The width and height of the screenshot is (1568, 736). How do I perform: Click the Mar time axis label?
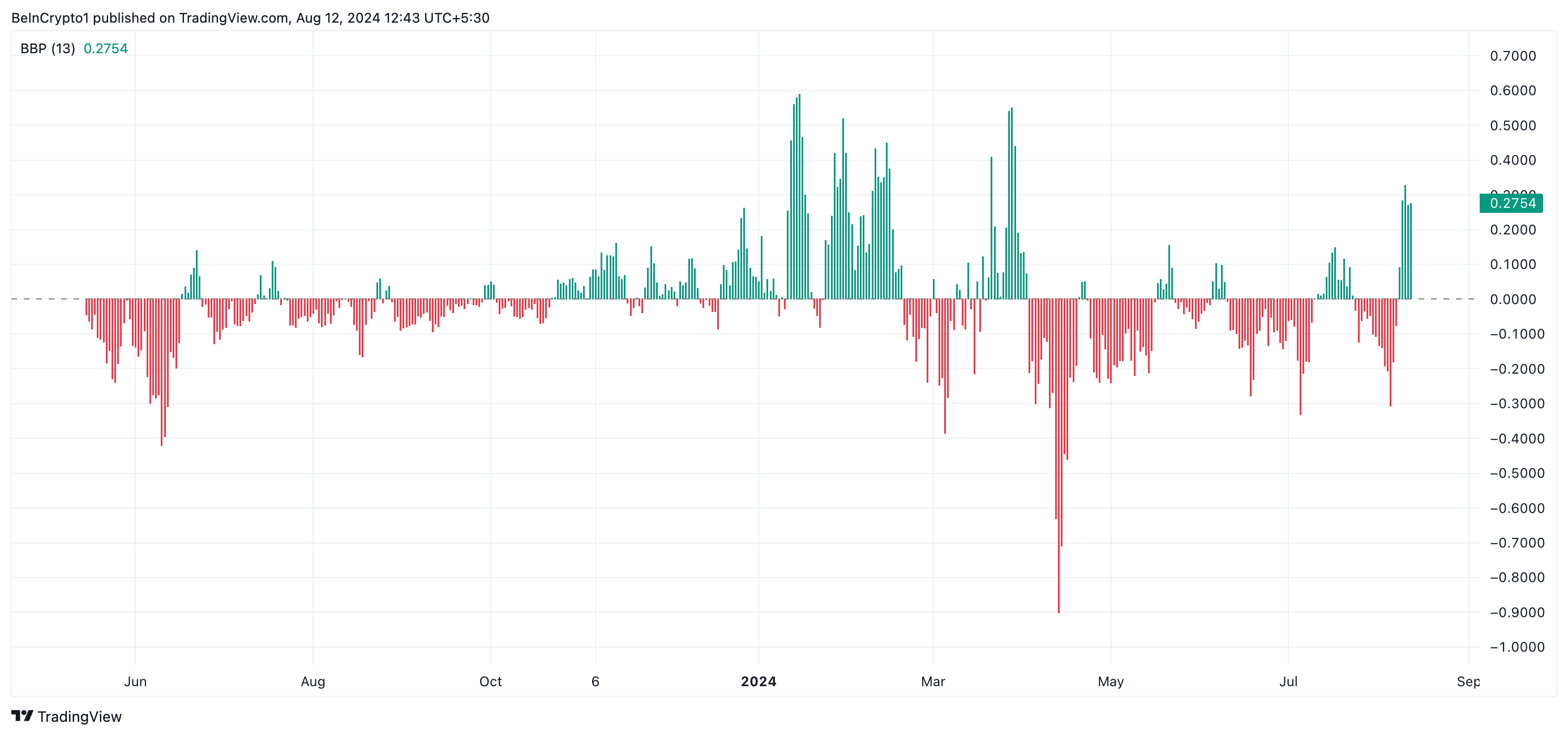coord(933,681)
